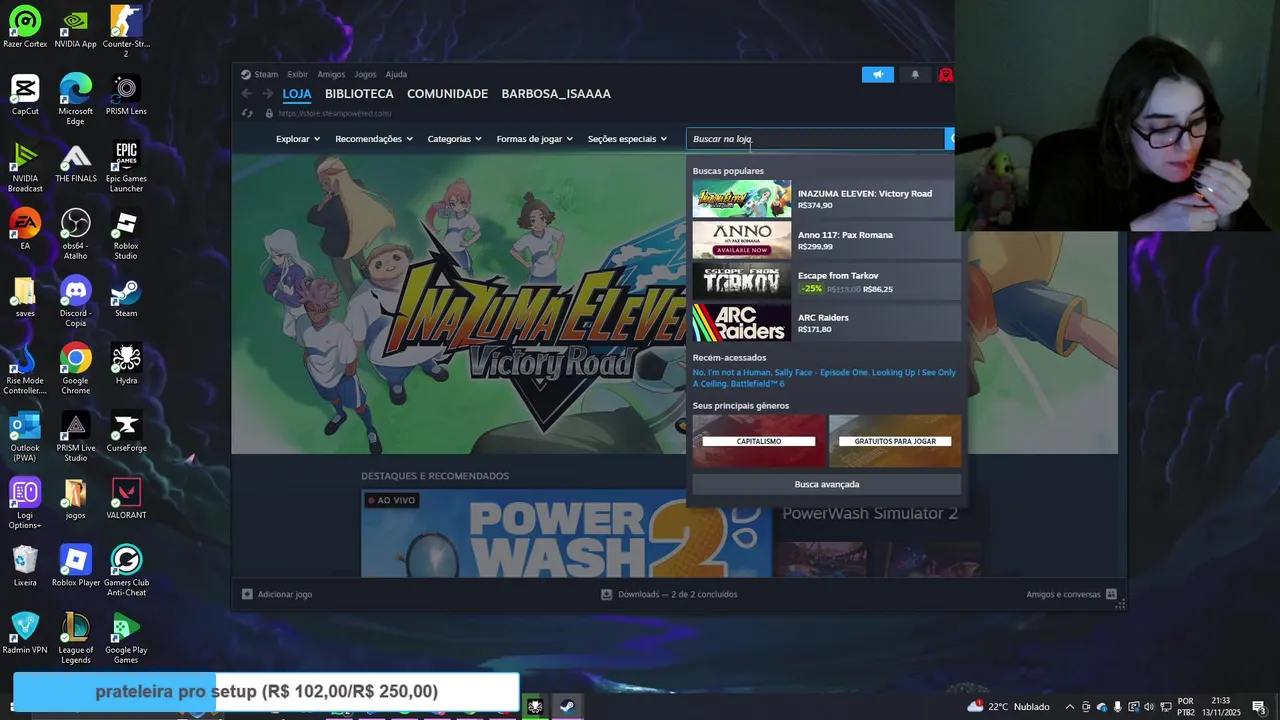Open the Ajuda menu

[396, 74]
